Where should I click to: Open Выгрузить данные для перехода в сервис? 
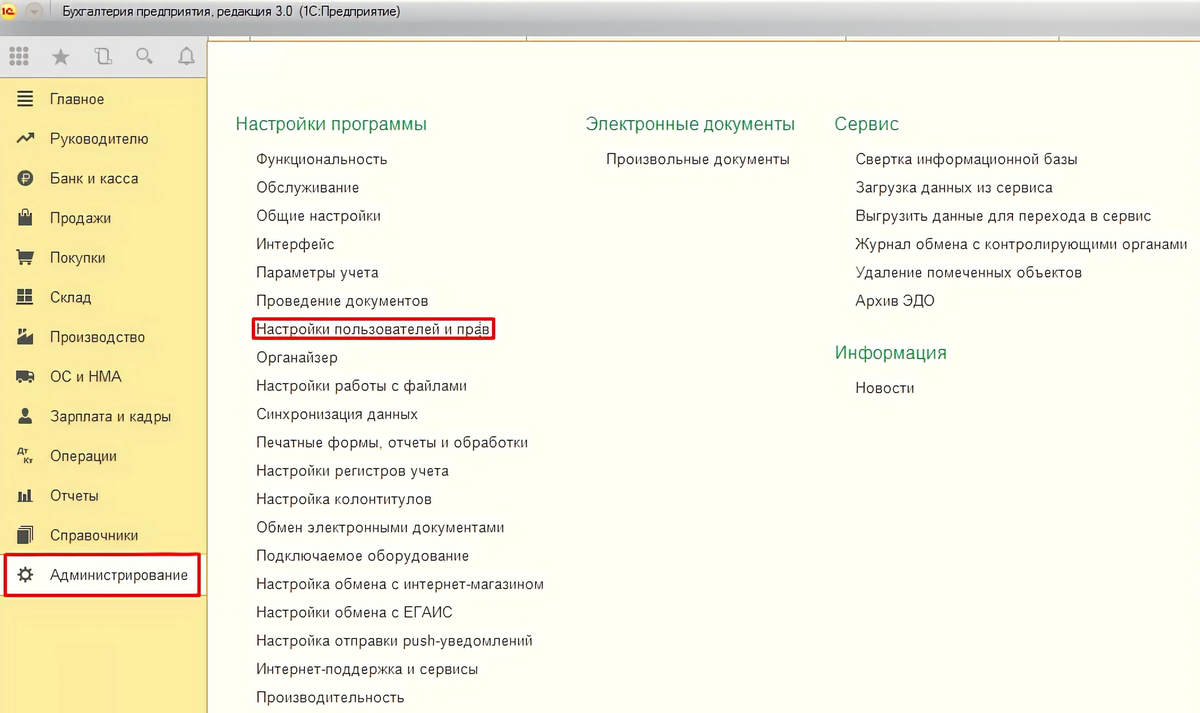[x=1003, y=216]
